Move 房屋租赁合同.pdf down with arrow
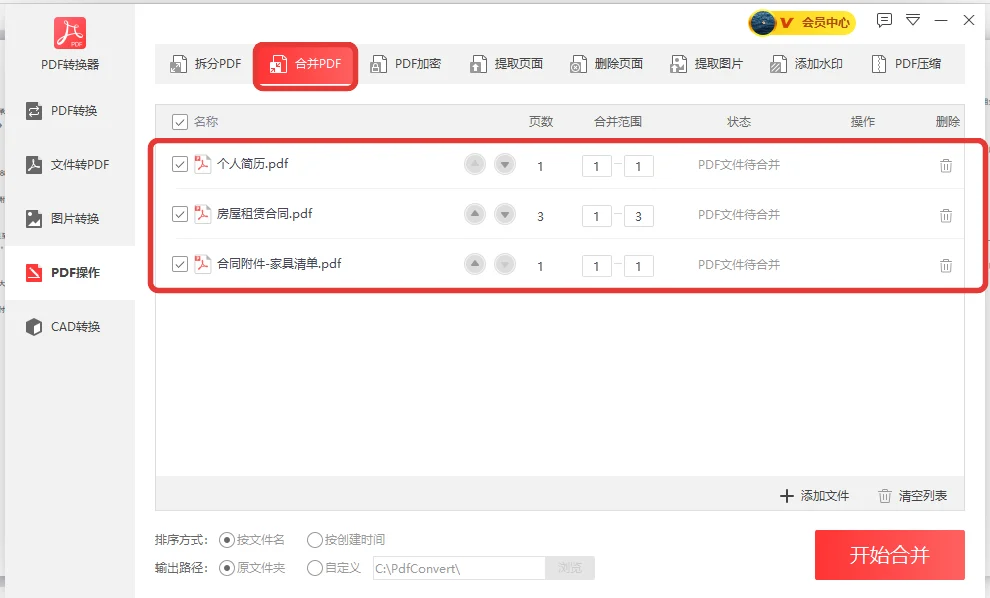 (504, 214)
